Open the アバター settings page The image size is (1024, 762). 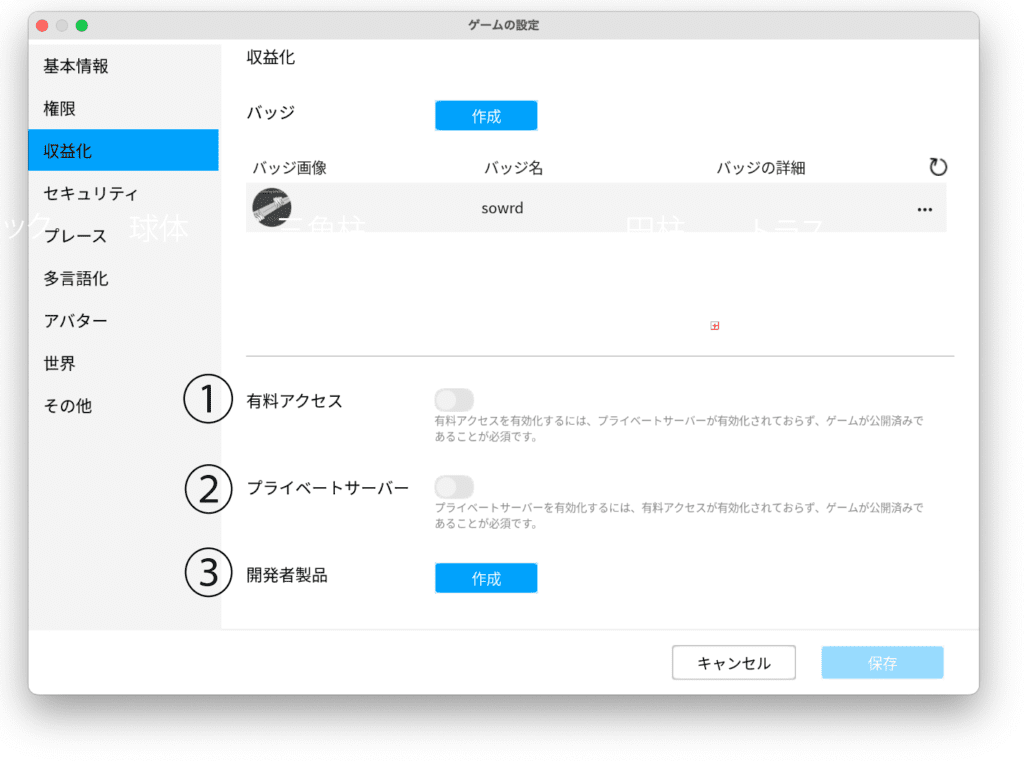[75, 321]
